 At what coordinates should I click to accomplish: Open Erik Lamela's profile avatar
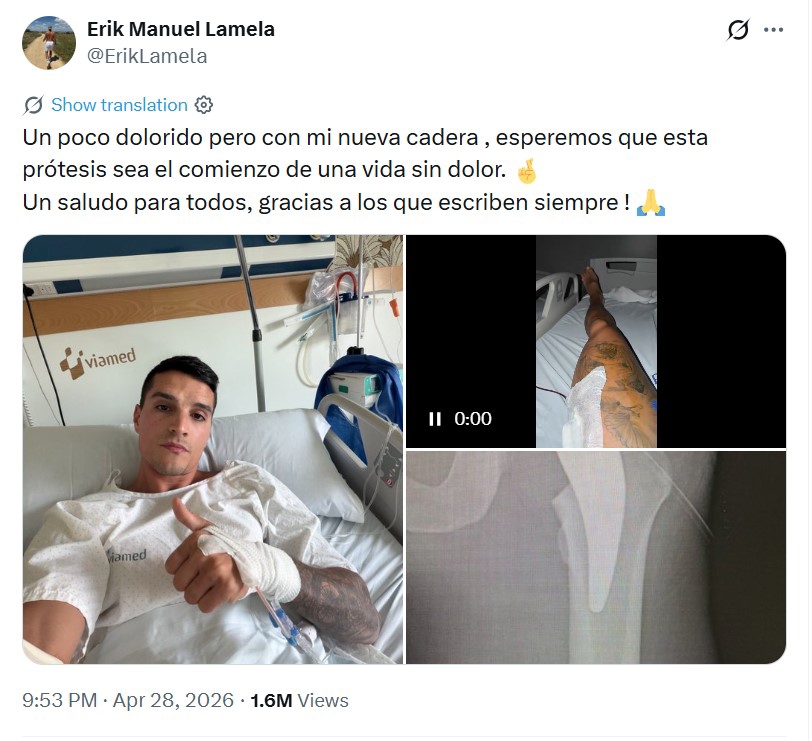coord(49,42)
